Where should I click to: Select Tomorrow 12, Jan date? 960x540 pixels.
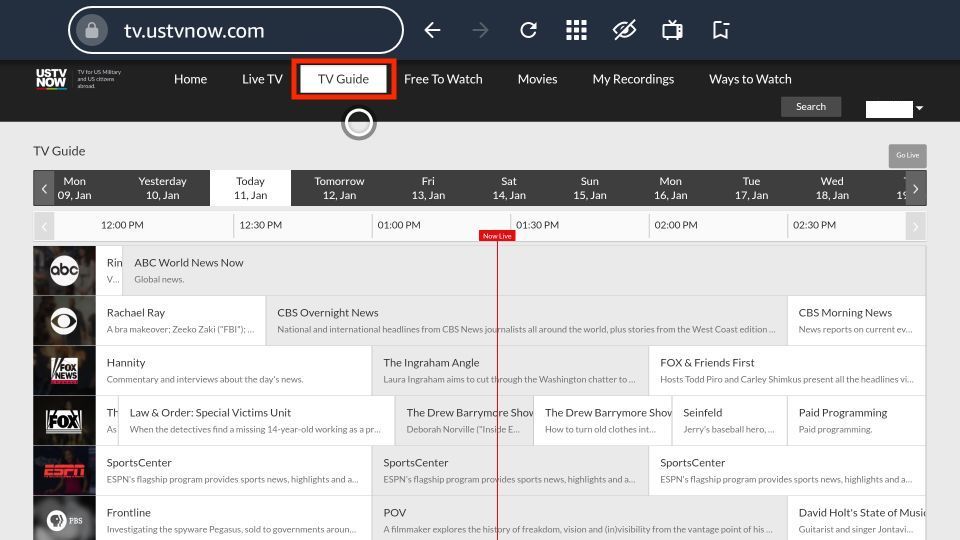click(x=339, y=188)
